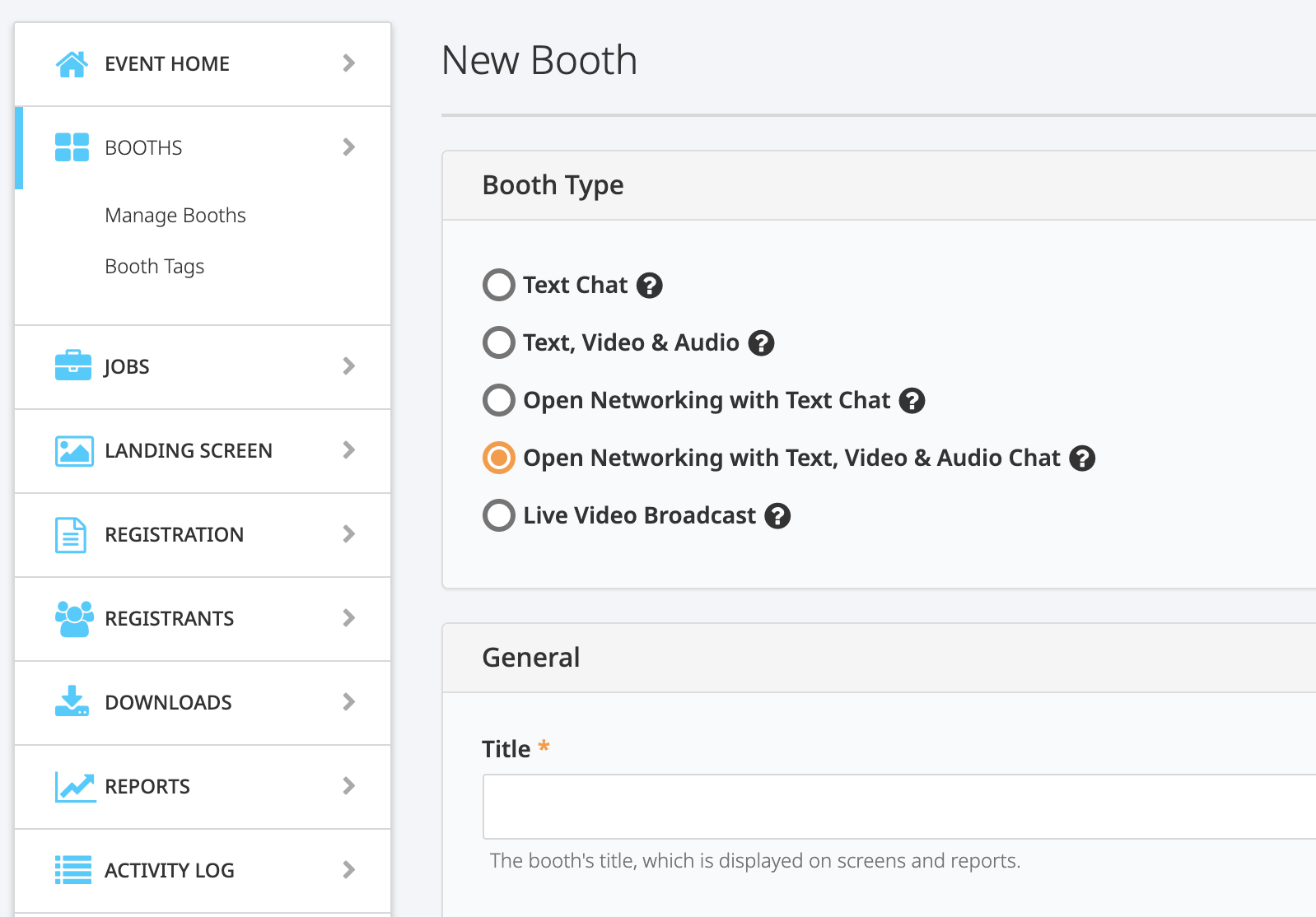The width and height of the screenshot is (1316, 917).
Task: Expand the Jobs menu chevron
Action: (x=348, y=366)
